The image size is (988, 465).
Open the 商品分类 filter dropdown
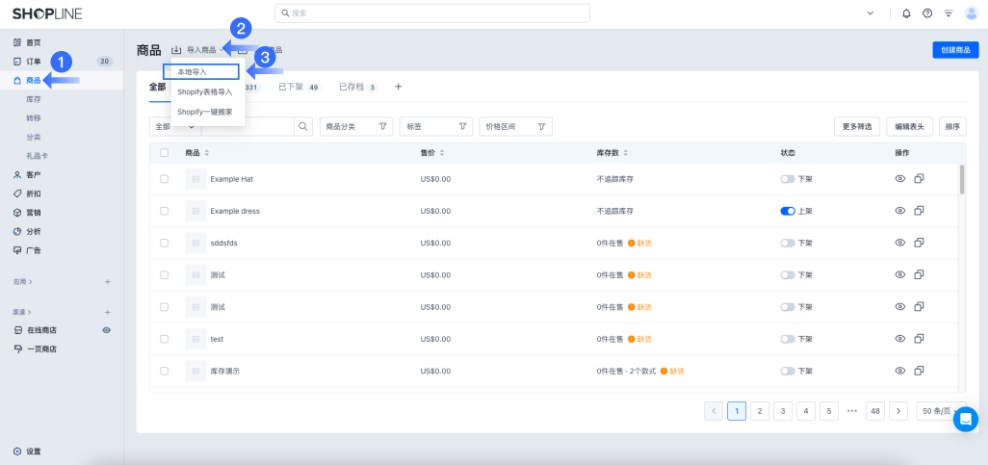click(x=356, y=127)
